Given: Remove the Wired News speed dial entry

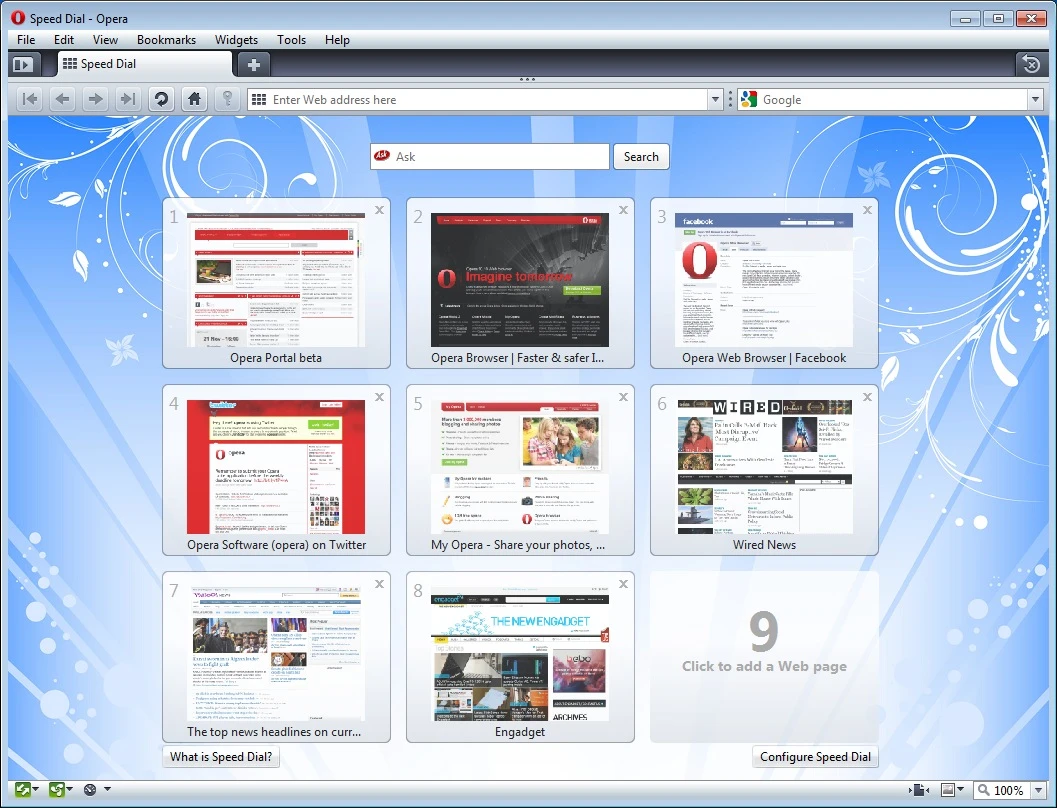Looking at the screenshot, I should coord(868,397).
